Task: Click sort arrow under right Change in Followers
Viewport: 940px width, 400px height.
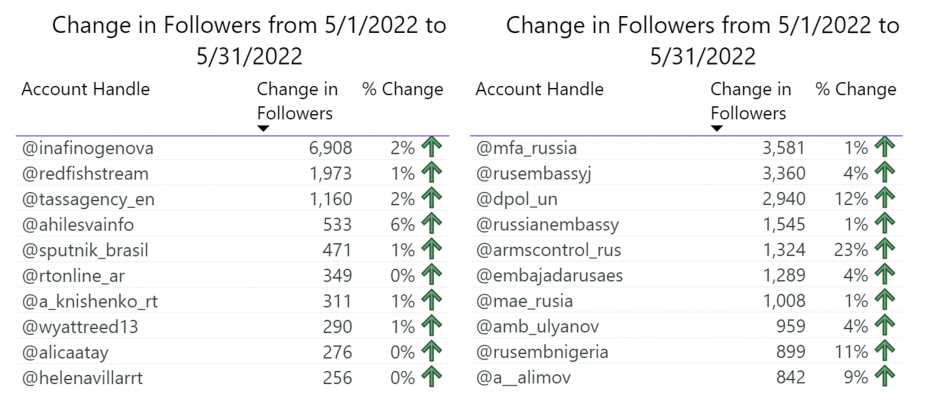Action: (x=716, y=128)
